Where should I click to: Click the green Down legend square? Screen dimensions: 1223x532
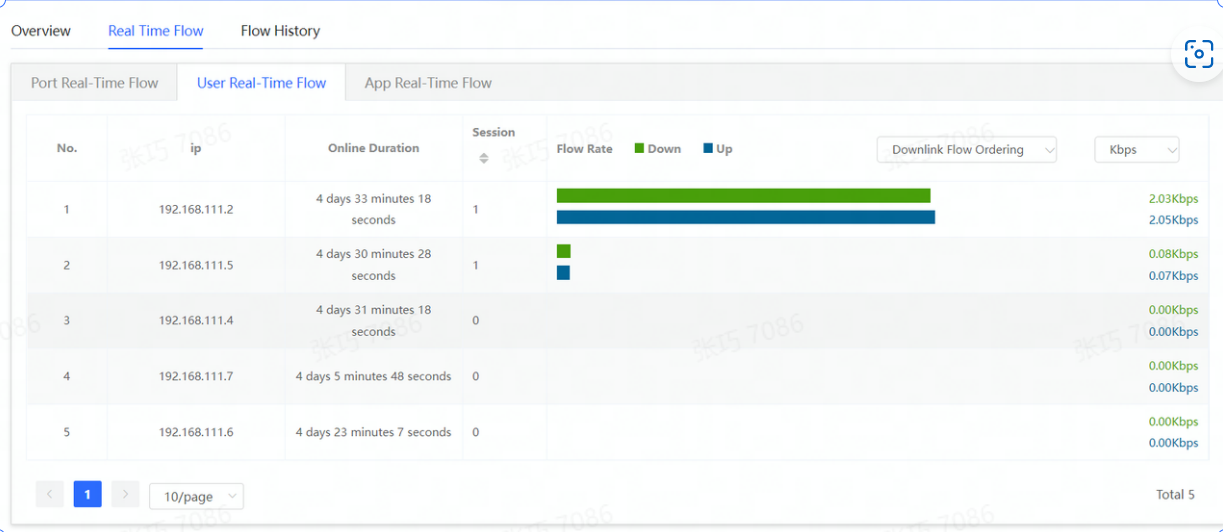[639, 148]
